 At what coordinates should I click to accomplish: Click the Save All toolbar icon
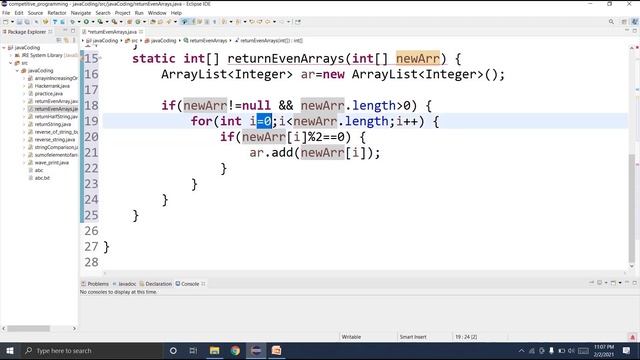(x=27, y=22)
